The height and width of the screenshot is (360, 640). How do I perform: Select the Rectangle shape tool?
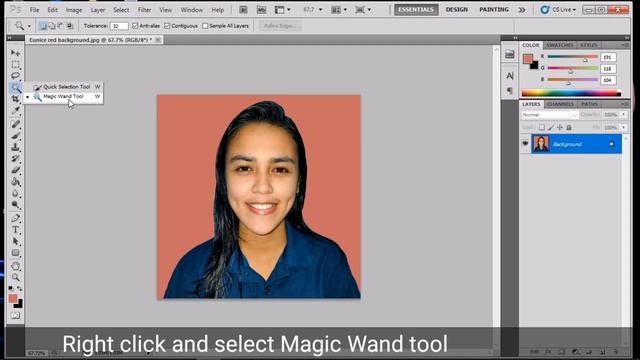pyautogui.click(x=16, y=253)
